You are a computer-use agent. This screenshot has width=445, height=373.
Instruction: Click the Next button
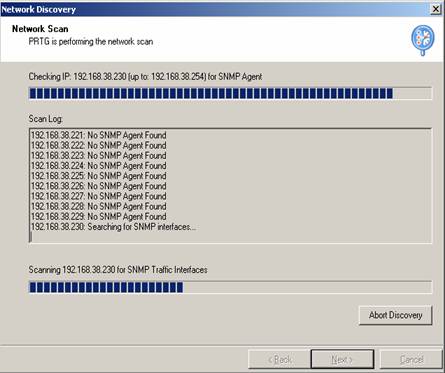coord(342,359)
